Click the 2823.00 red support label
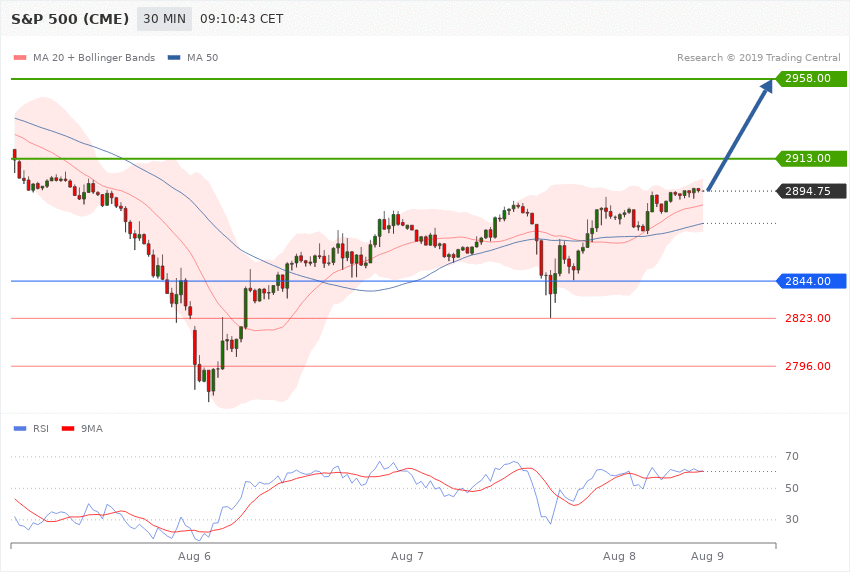850x576 pixels. pos(808,318)
